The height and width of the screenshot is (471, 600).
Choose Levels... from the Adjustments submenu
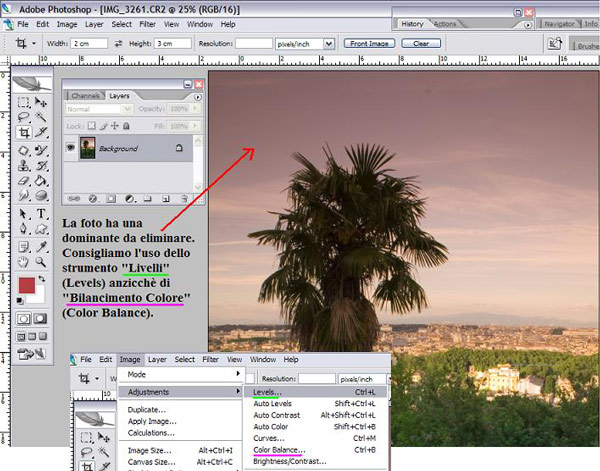tap(267, 393)
